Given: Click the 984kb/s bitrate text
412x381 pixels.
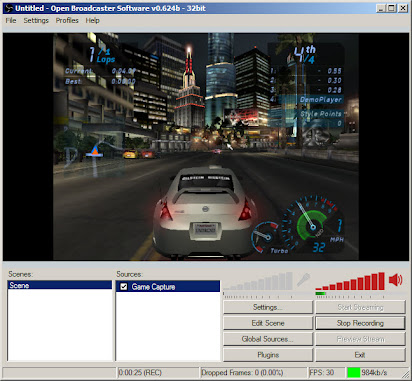Looking at the screenshot, I should pos(374,373).
